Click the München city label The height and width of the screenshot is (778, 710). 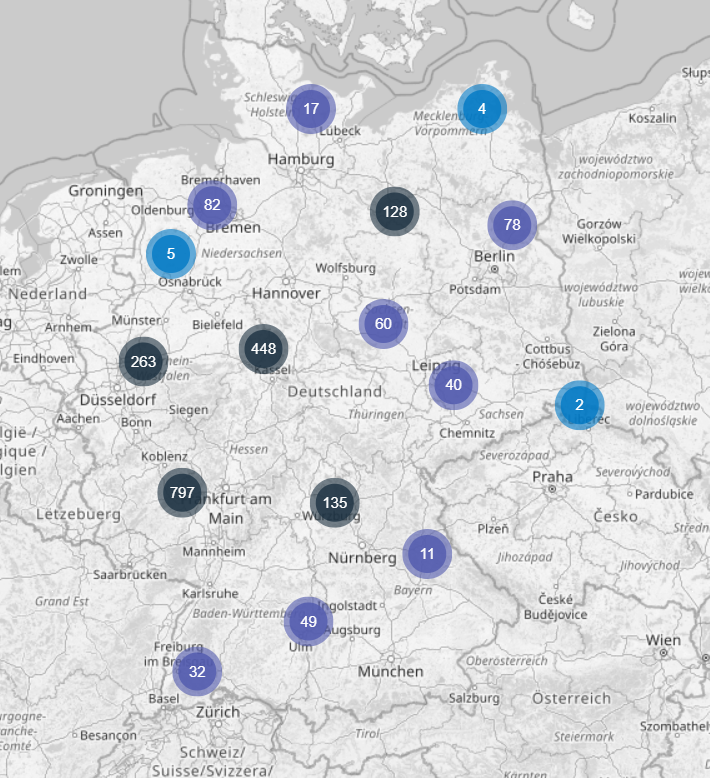tap(390, 672)
